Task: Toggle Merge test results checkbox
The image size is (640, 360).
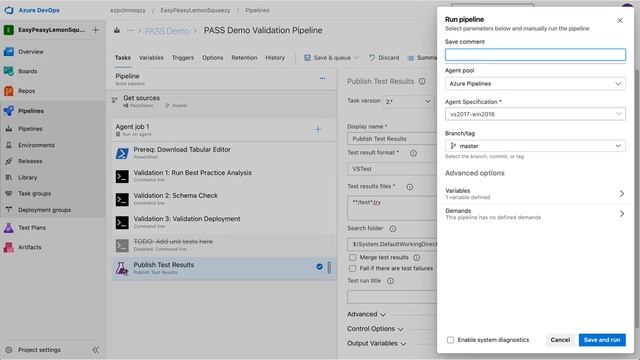Action: point(353,258)
